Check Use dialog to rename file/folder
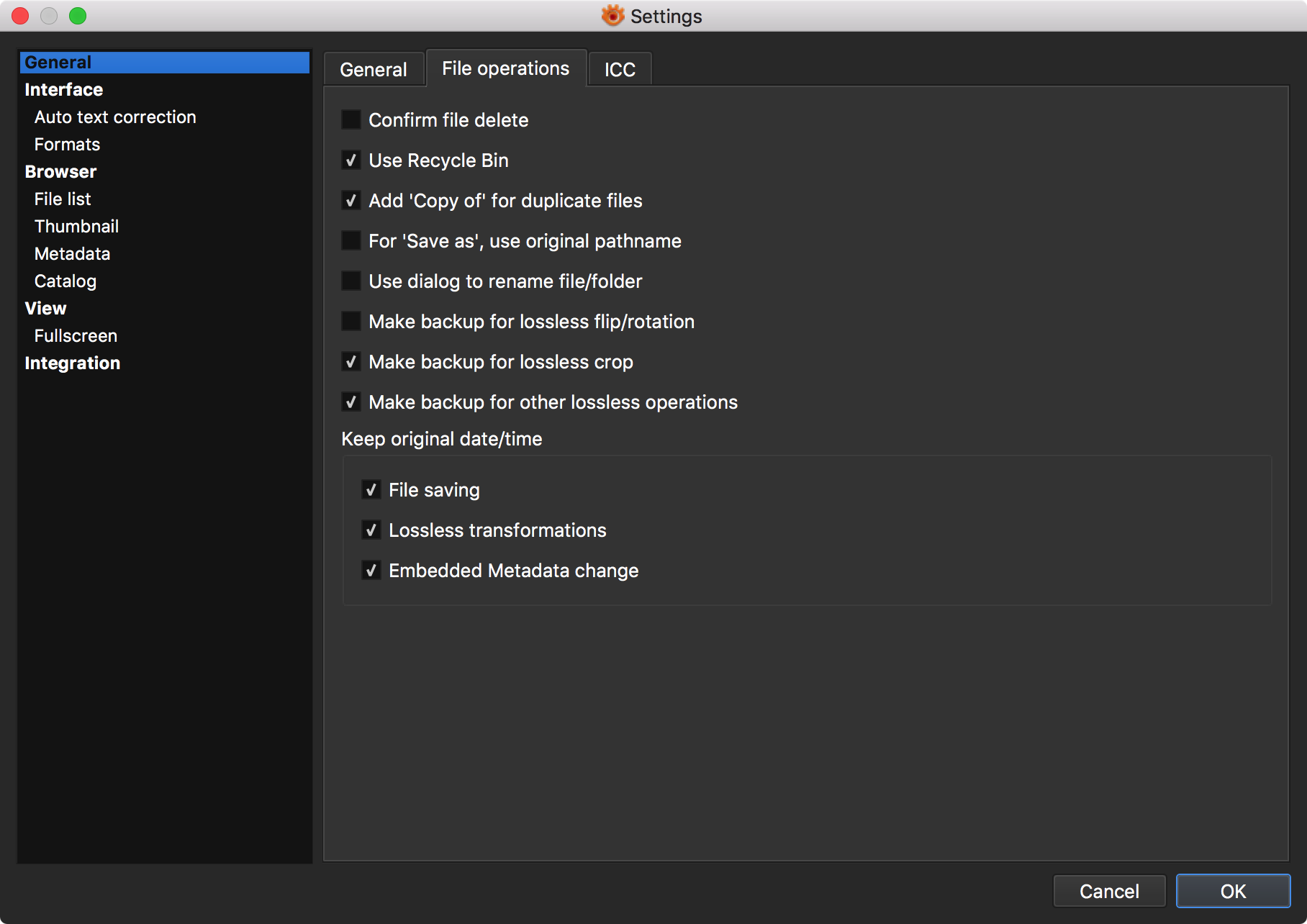The image size is (1307, 924). click(x=351, y=281)
